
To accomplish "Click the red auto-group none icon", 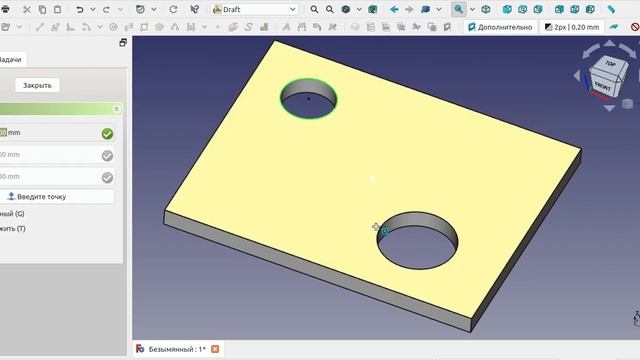I will tap(635, 27).
